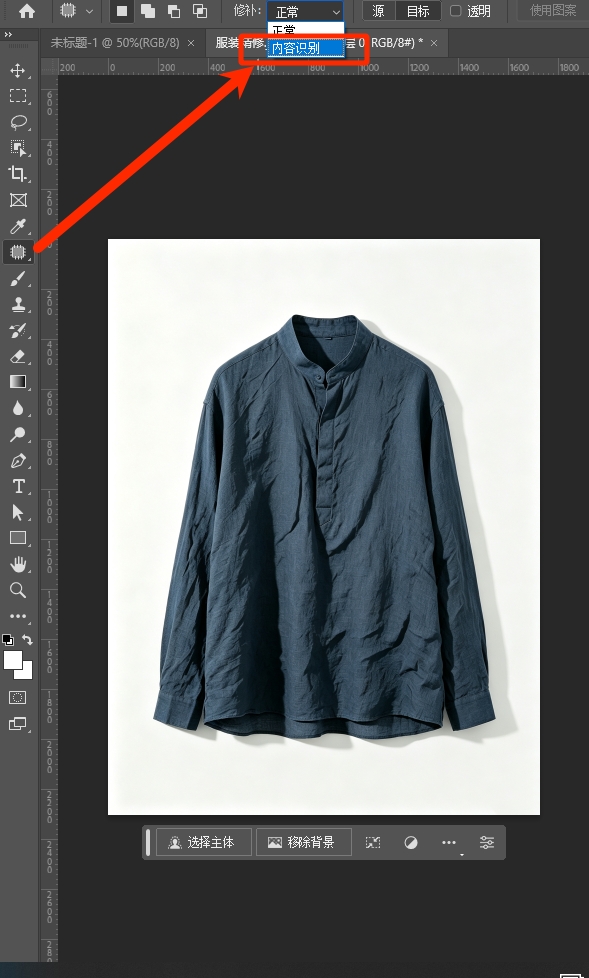The width and height of the screenshot is (589, 978).
Task: Enable the 透明 checkbox
Action: [x=455, y=11]
